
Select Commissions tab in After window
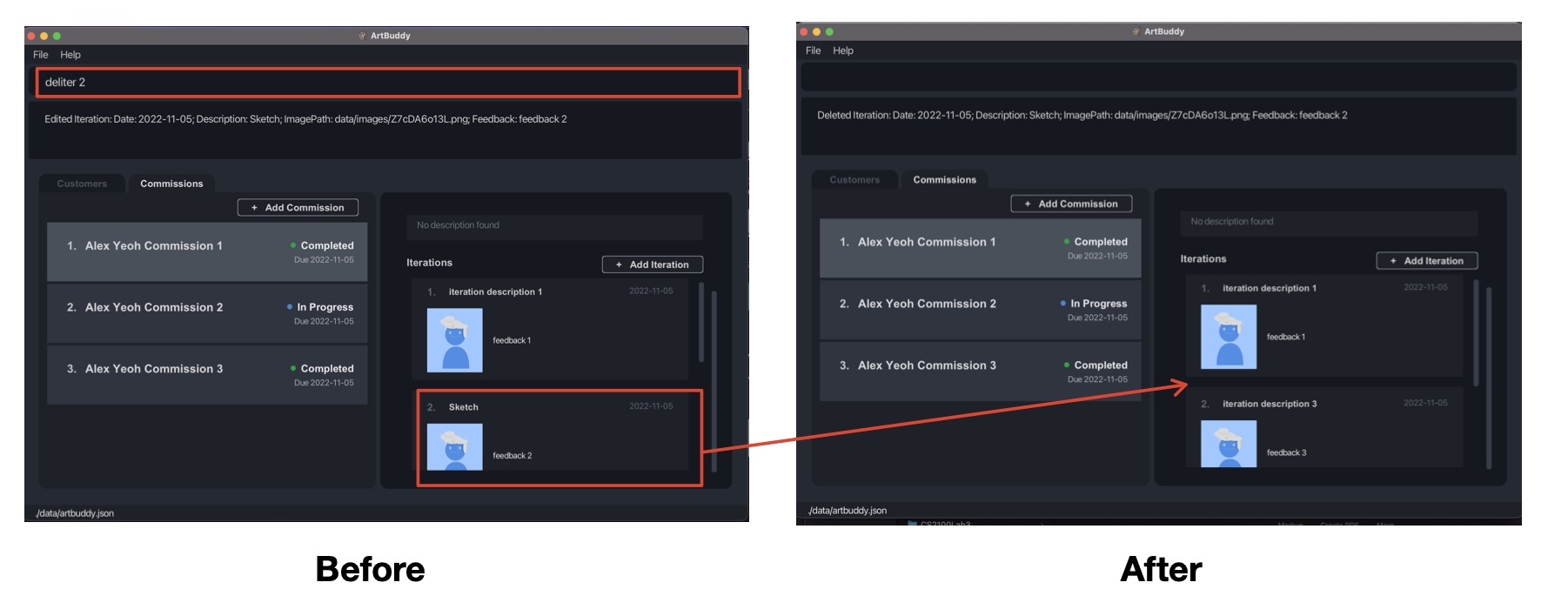pos(945,180)
